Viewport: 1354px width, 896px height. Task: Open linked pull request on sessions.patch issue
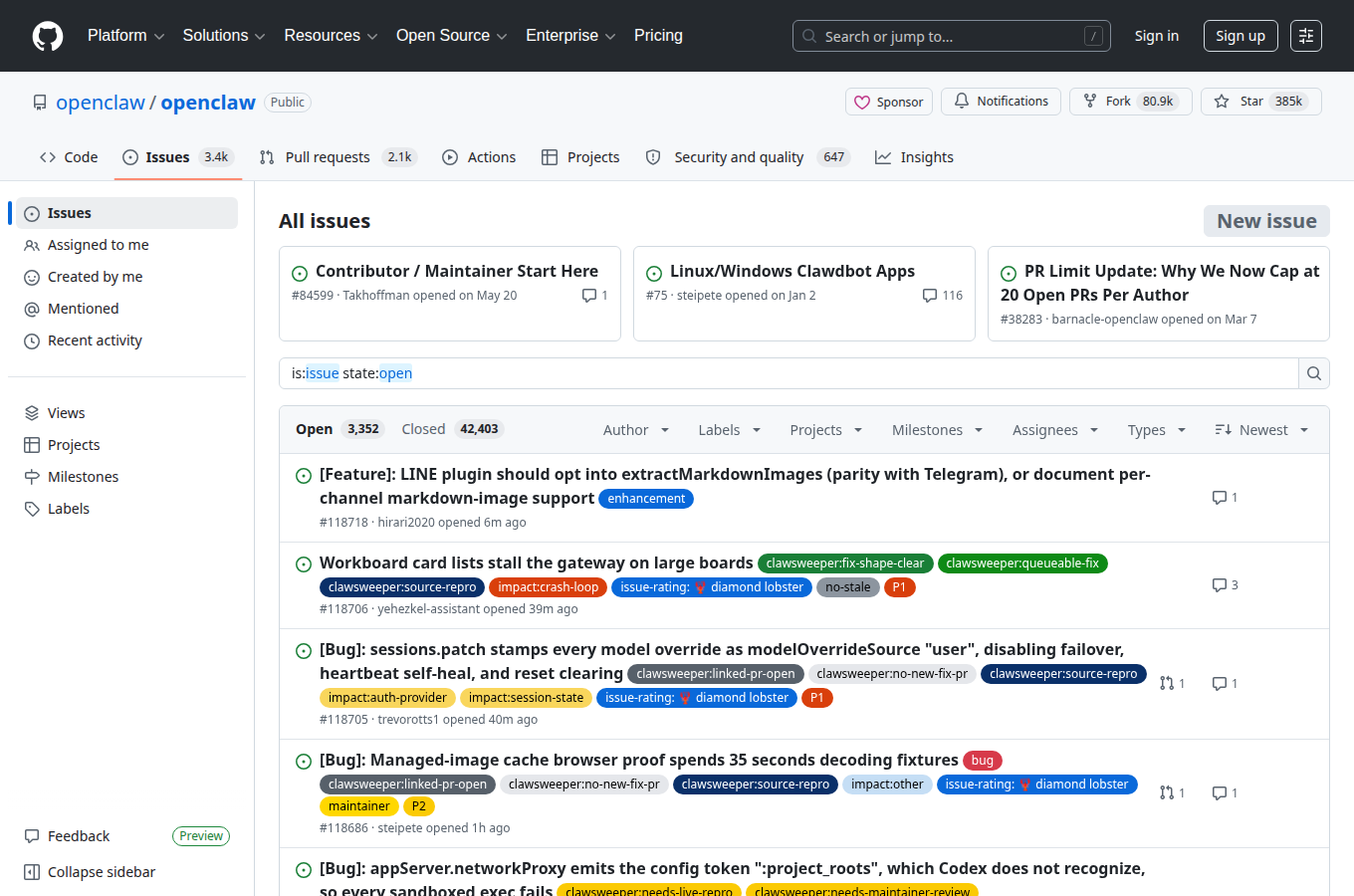point(1172,684)
